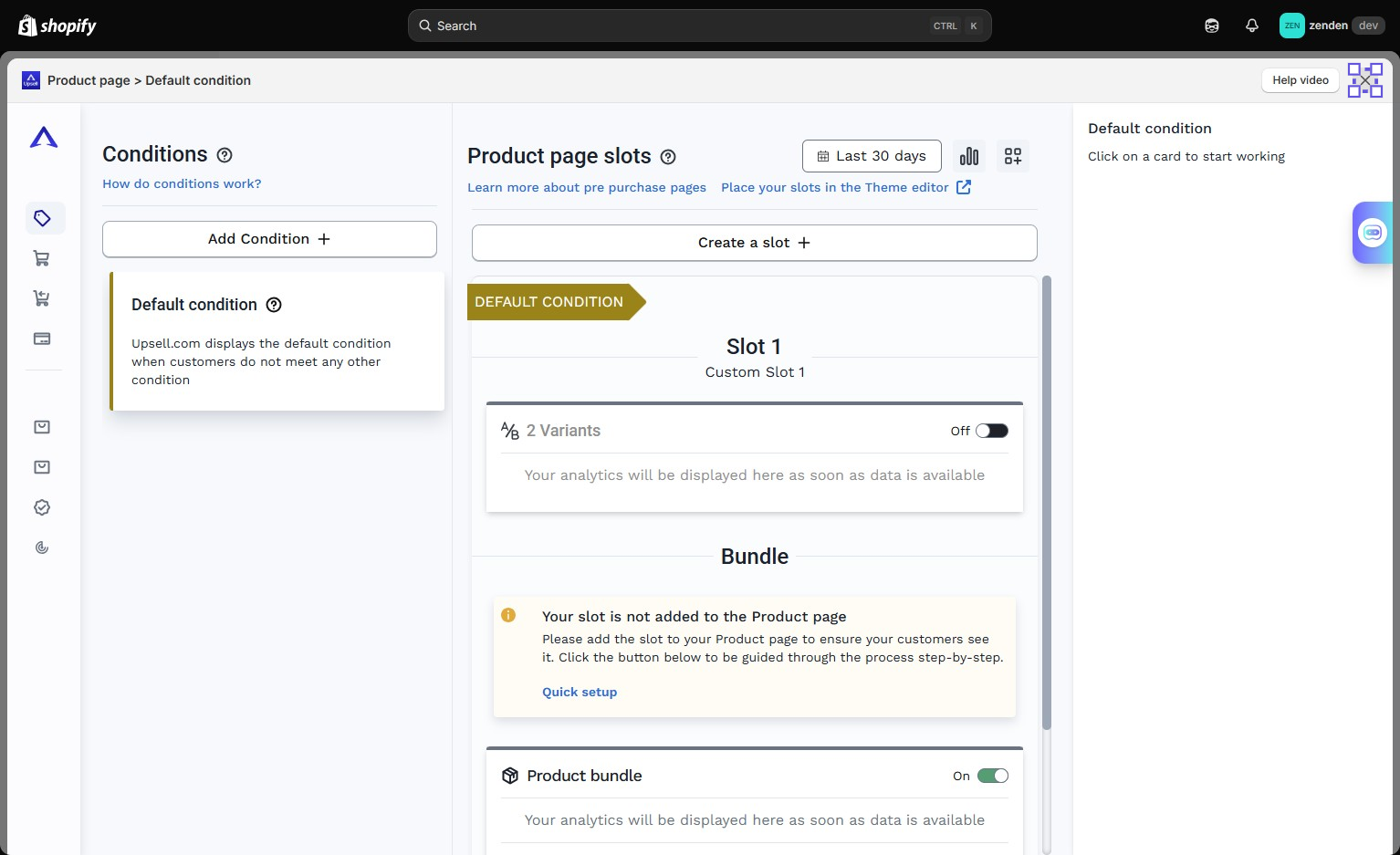Screen dimensions: 1400x855
Task: Open the cart with arrow sidebar icon
Action: coord(42,298)
